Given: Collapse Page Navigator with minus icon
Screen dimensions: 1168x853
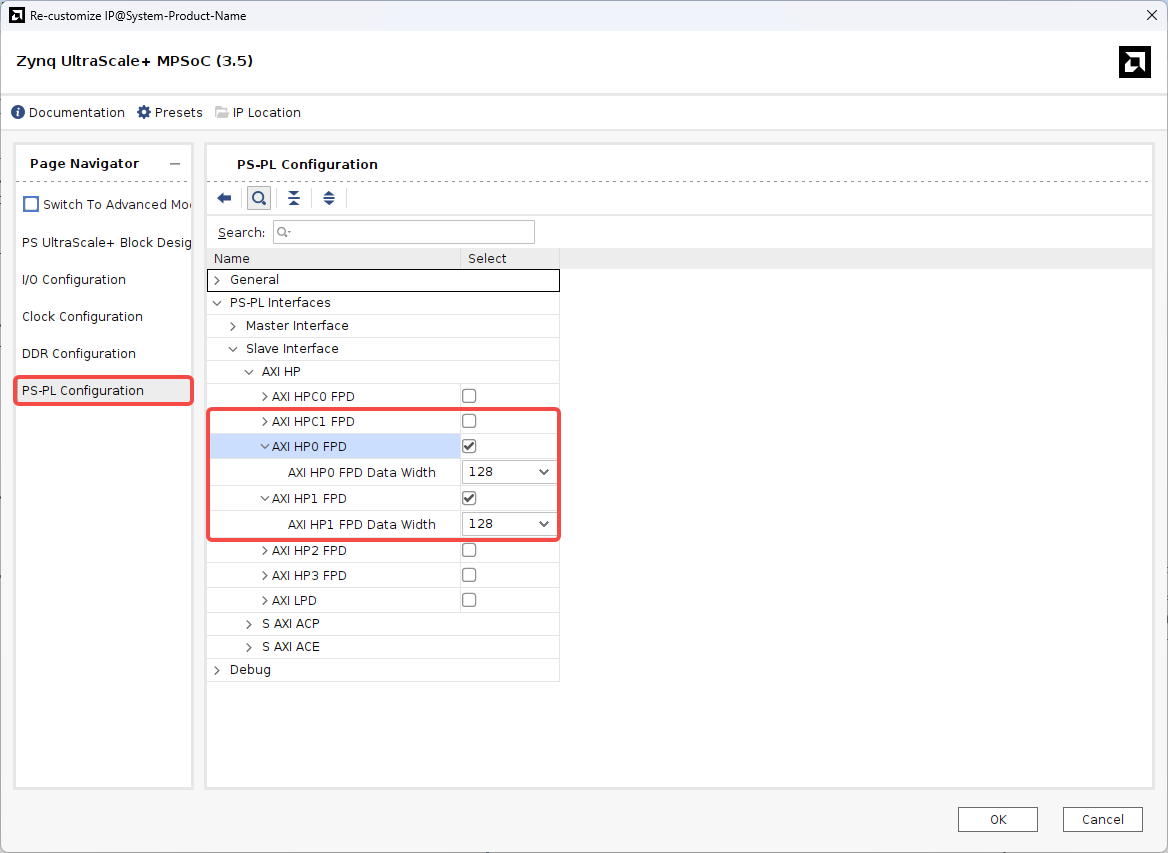Looking at the screenshot, I should 175,164.
